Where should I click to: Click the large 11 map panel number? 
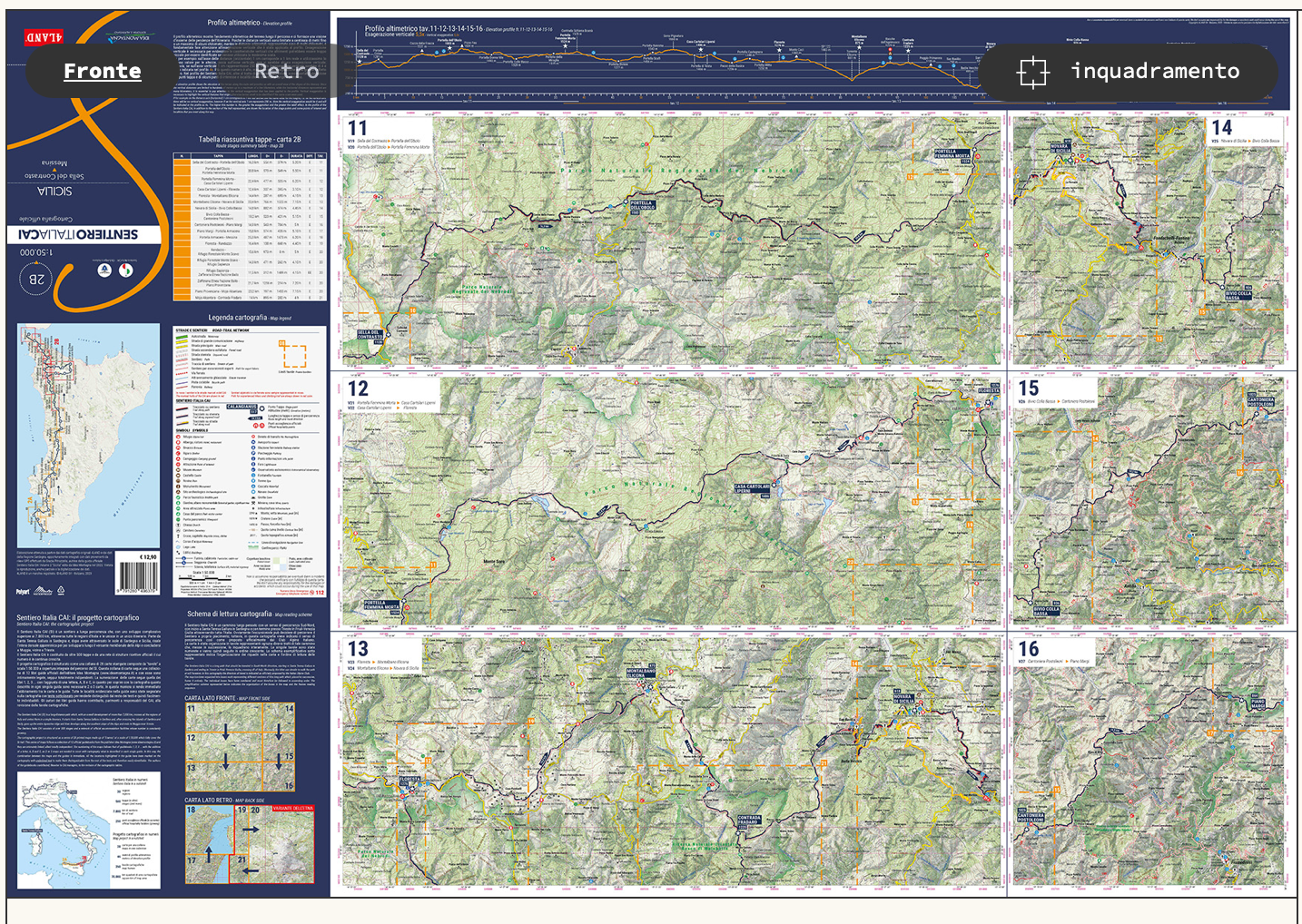point(358,129)
